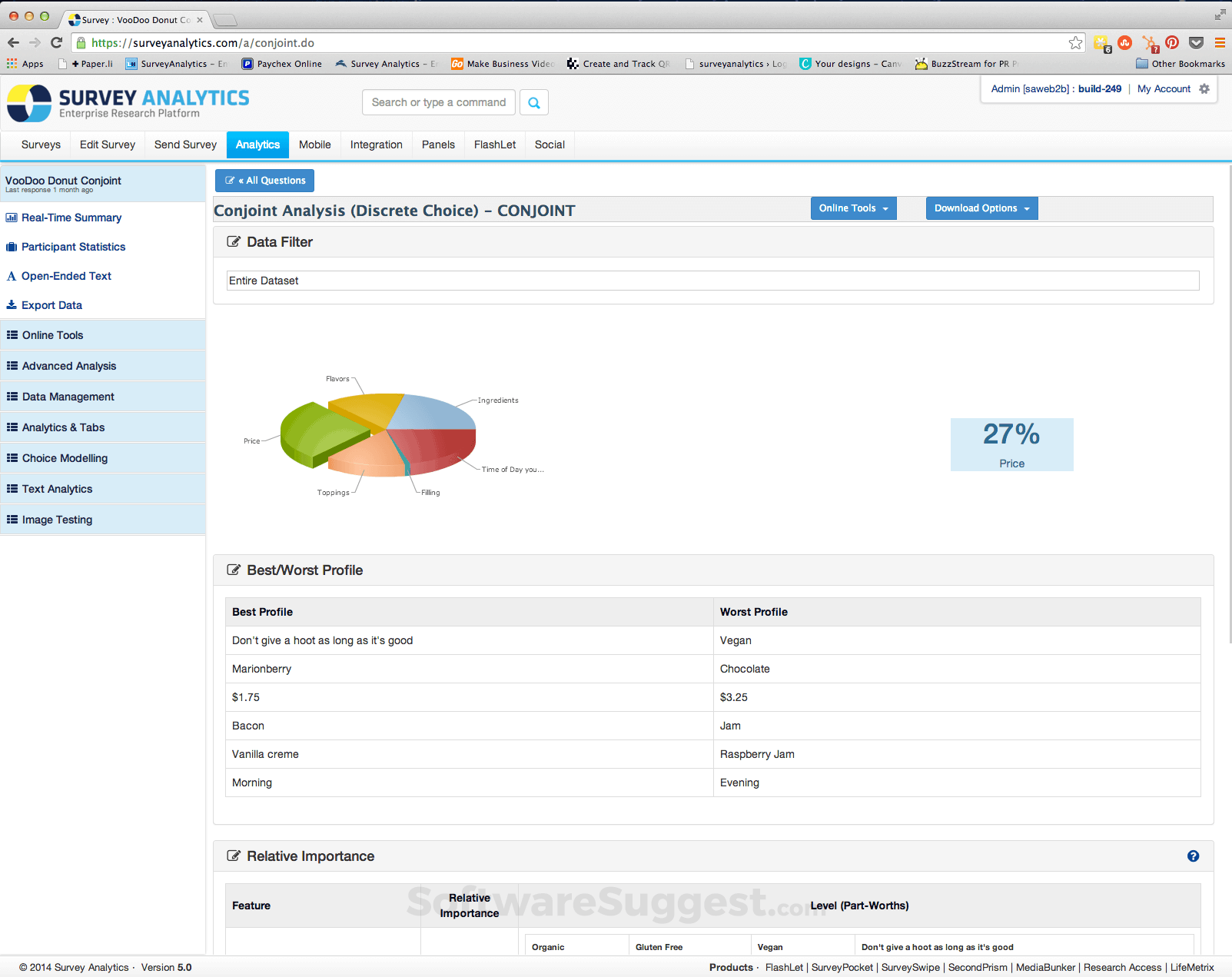Click the help question-mark icon on Relative Importance
Screen dimensions: 1232x977
(1193, 856)
